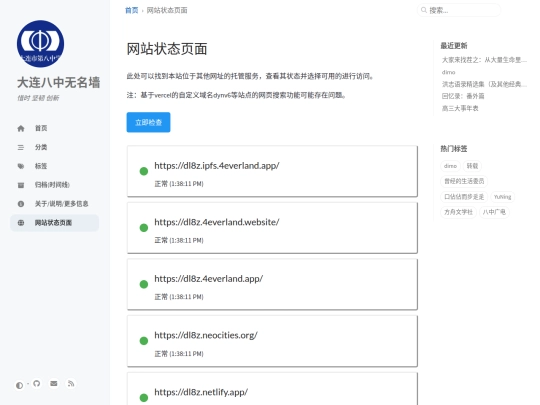Click green status dot for netlify.app
The width and height of the screenshot is (540, 405).
[x=144, y=398]
